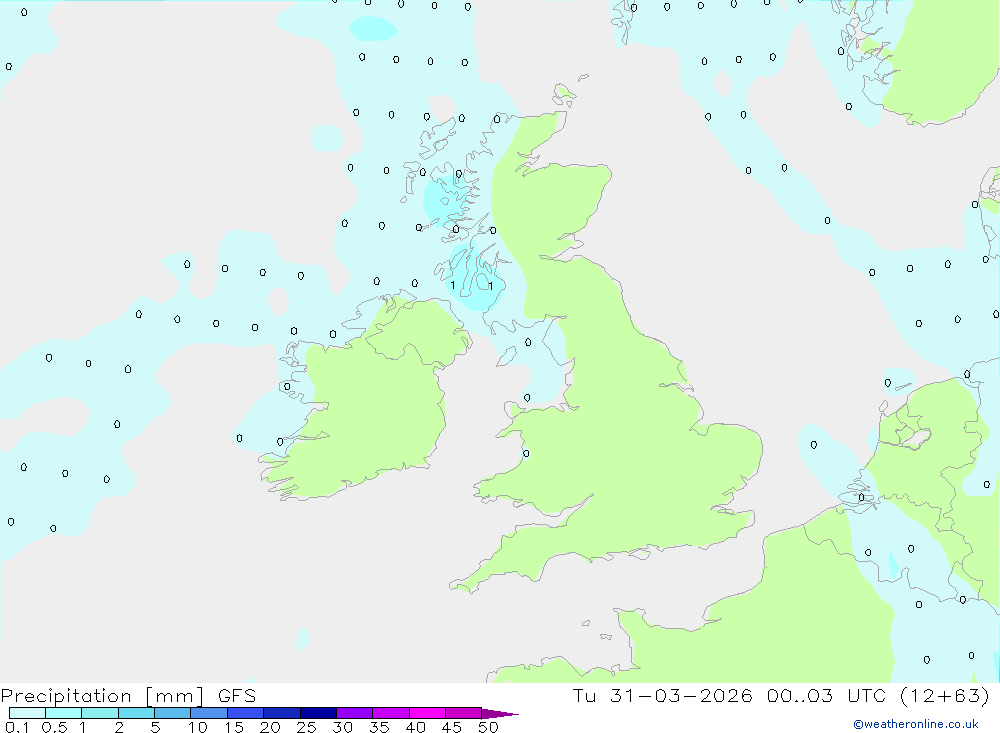Click the "Tu 31-03-2026" date text

point(663,695)
